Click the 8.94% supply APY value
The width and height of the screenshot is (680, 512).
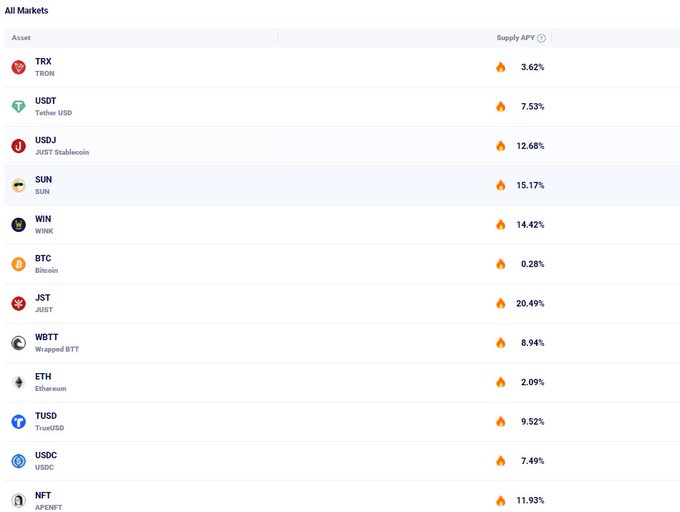pyautogui.click(x=533, y=342)
